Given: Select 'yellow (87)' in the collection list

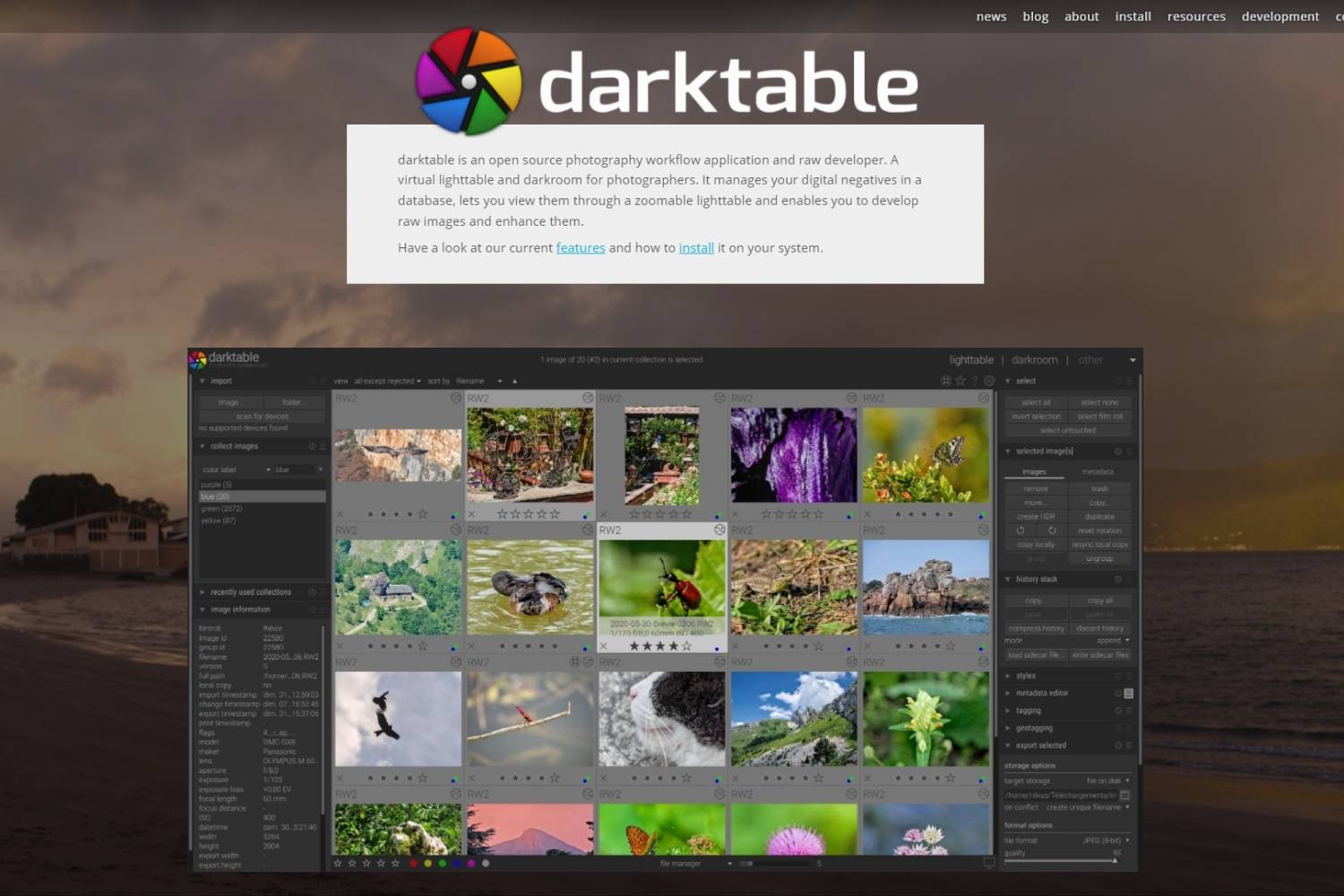Looking at the screenshot, I should (262, 521).
